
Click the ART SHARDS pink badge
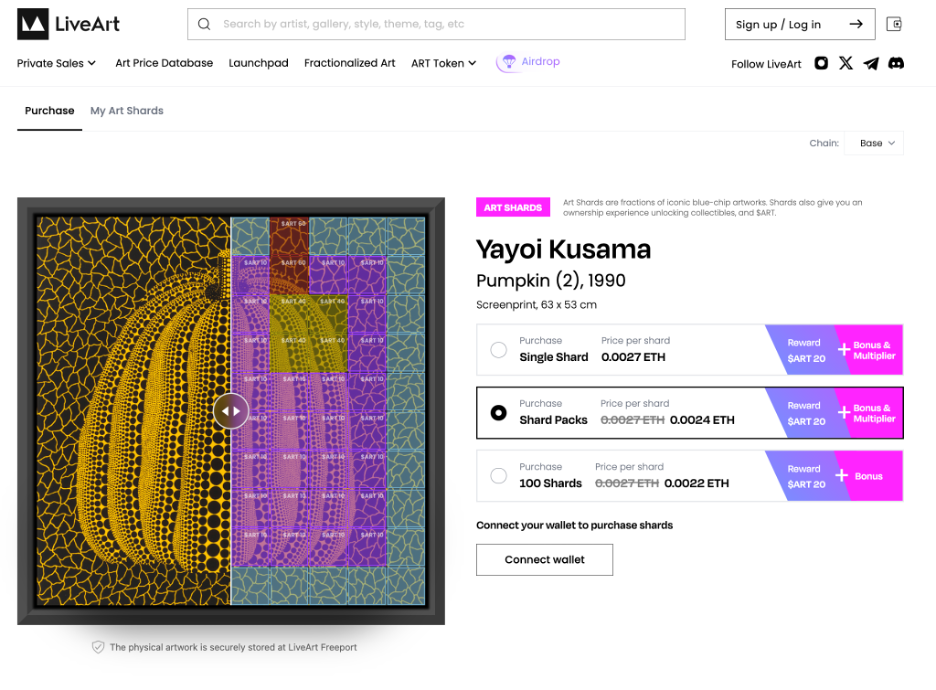pos(513,207)
